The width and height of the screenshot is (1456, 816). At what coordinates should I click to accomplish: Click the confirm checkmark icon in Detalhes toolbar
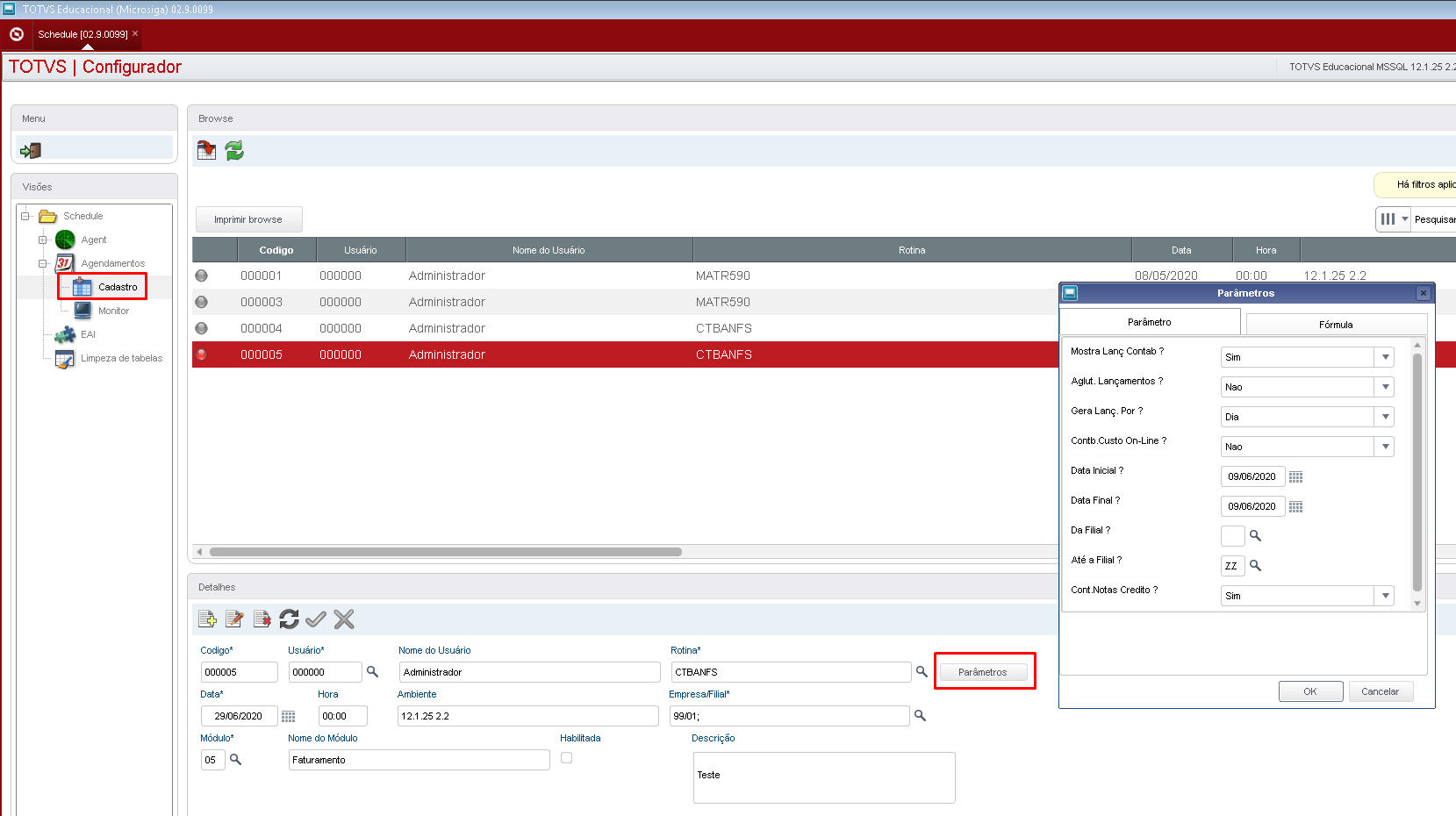(x=316, y=619)
